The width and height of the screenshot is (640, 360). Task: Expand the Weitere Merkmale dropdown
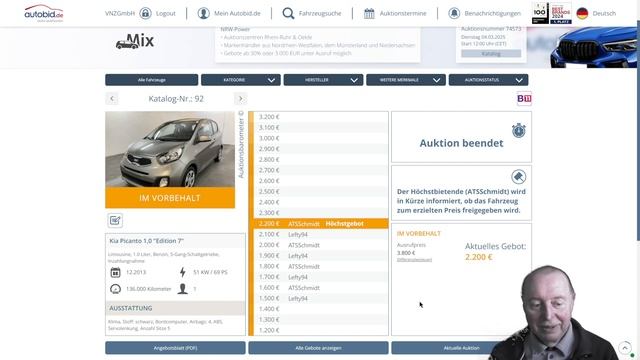pos(406,80)
